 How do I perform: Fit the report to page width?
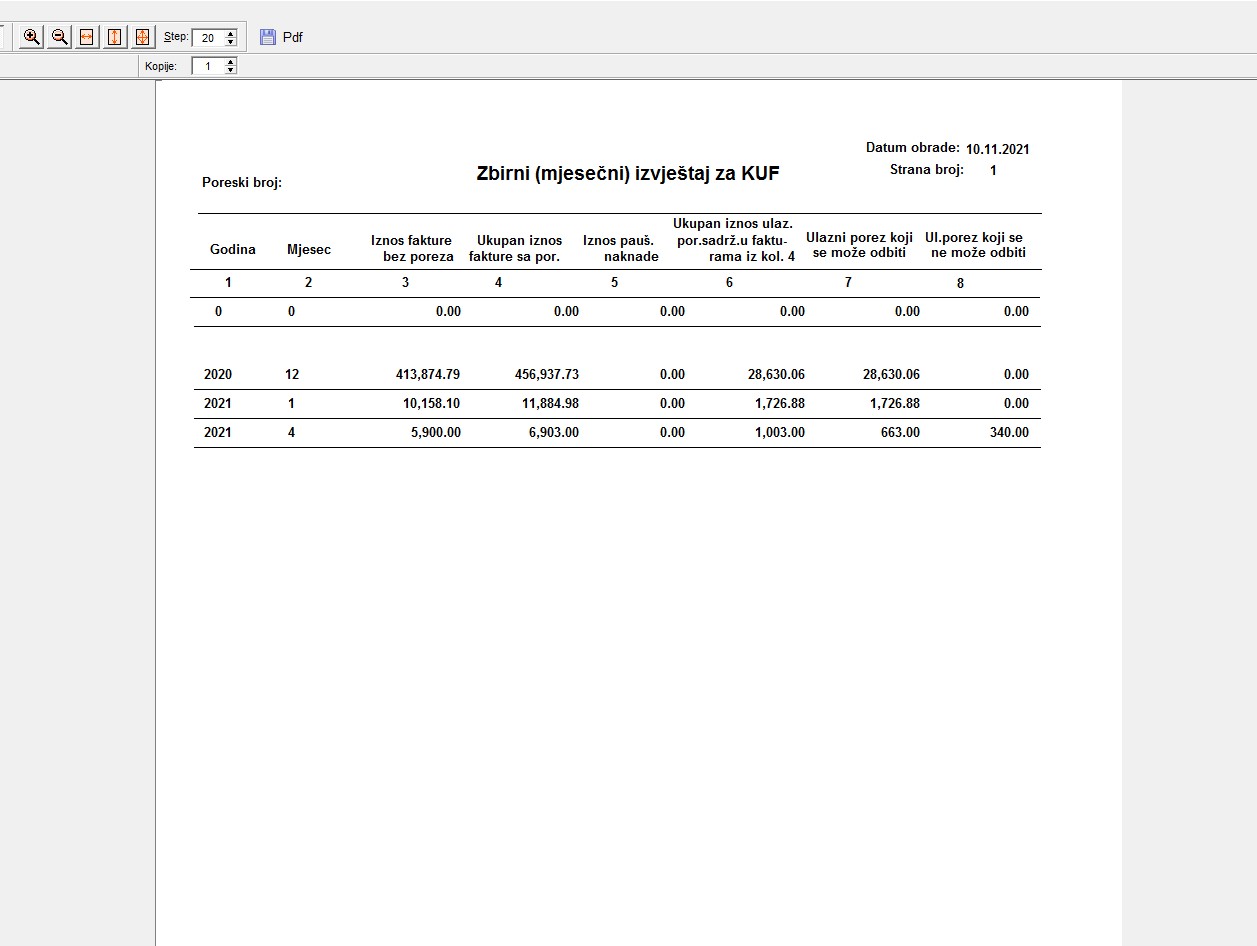(87, 37)
